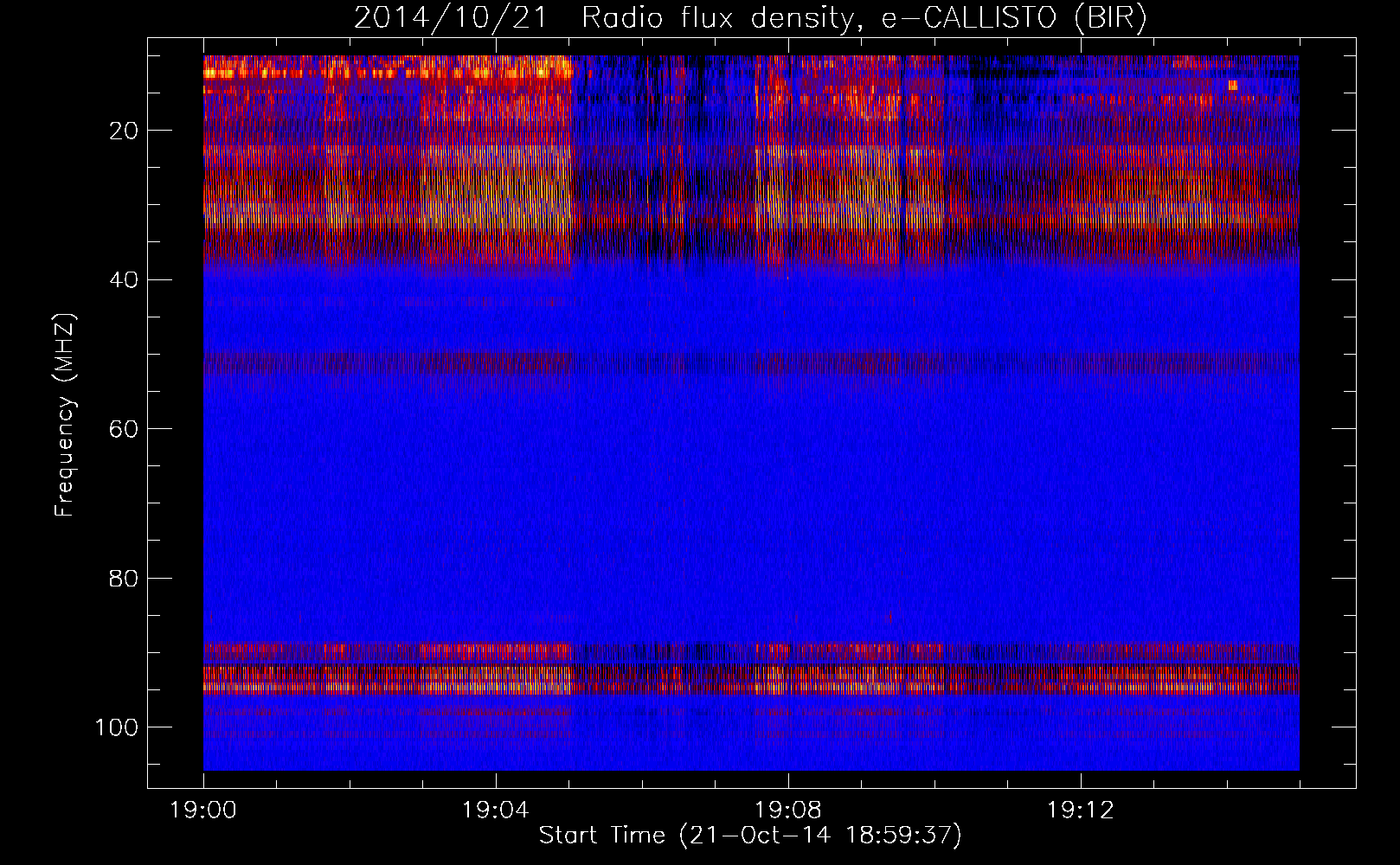Click the 'Start Time (21-Oct-14 18:59:37)' label
1400x865 pixels.
point(750,836)
